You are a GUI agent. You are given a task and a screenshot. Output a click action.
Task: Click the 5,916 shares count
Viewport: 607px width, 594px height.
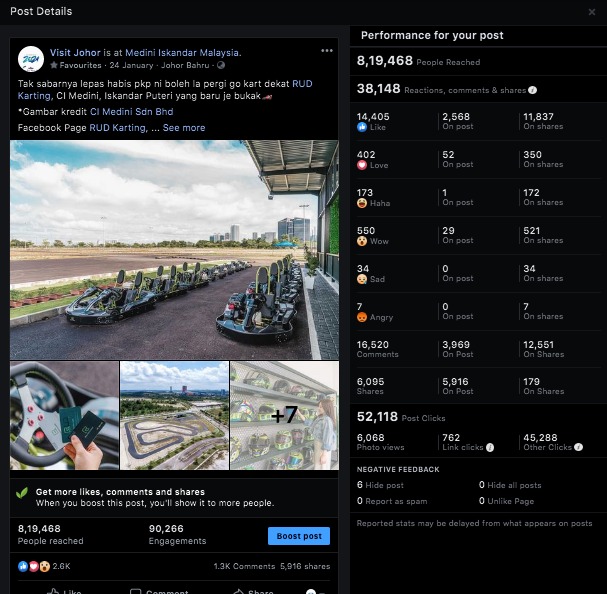tap(305, 567)
